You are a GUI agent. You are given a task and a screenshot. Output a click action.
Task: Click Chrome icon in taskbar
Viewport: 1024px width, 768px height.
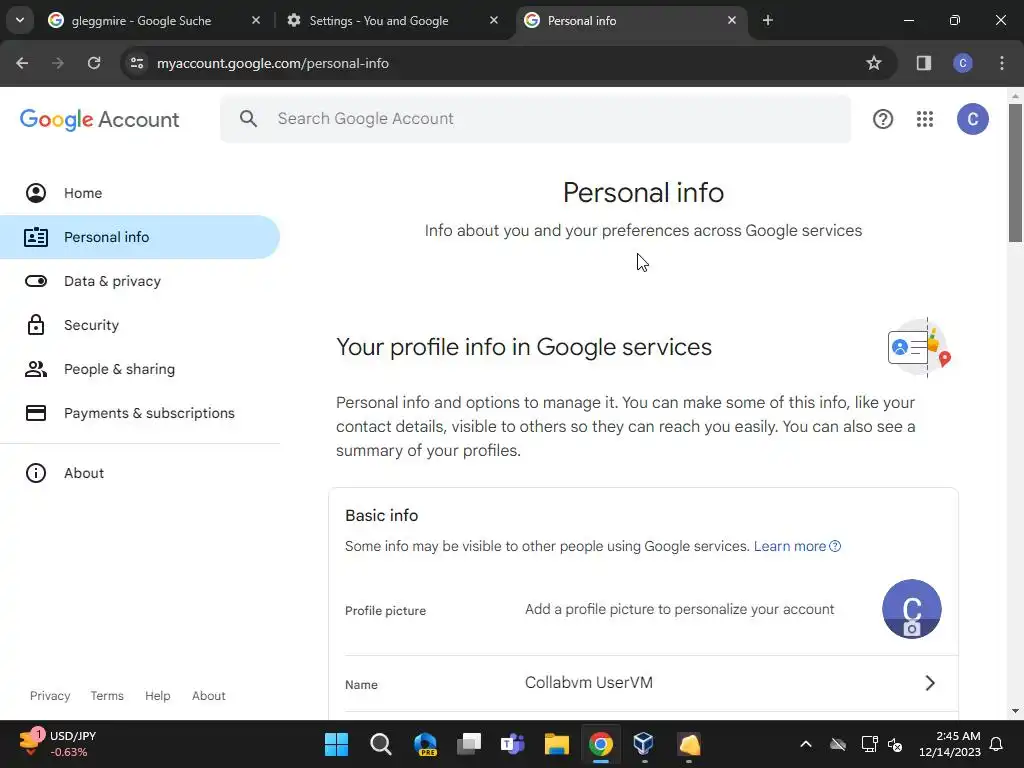tap(601, 744)
